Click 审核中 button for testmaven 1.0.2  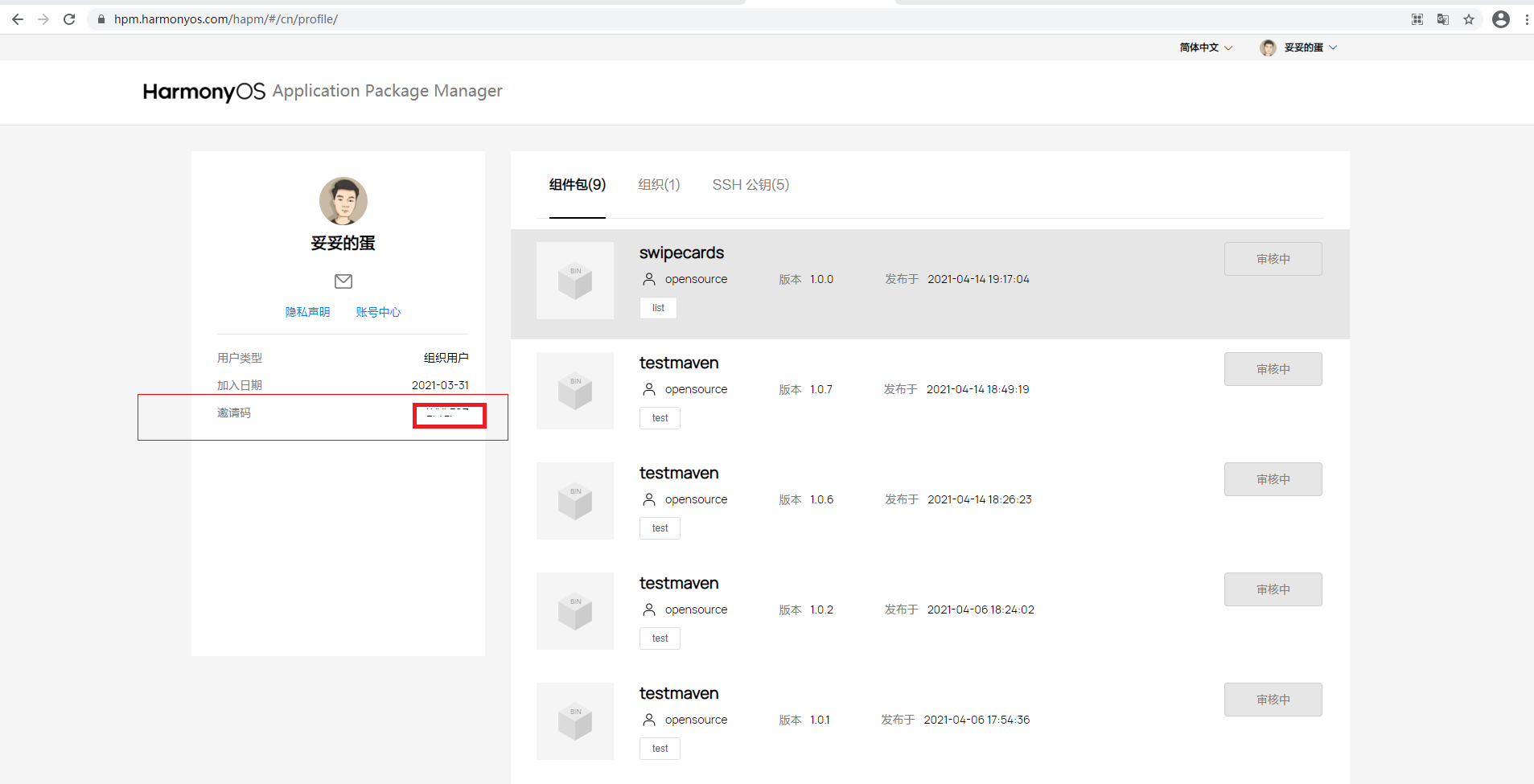tap(1273, 589)
